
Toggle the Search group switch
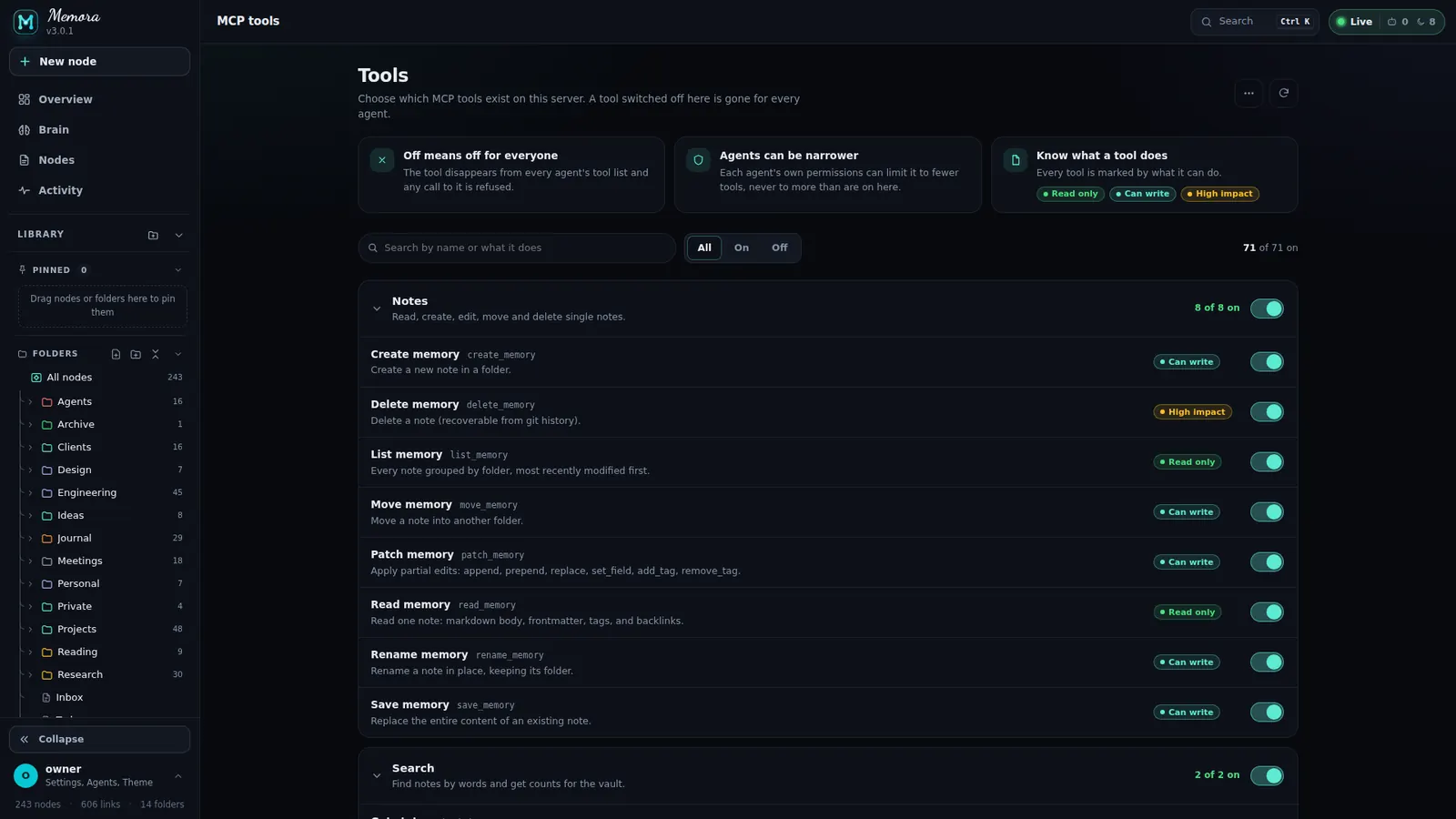pyautogui.click(x=1267, y=775)
